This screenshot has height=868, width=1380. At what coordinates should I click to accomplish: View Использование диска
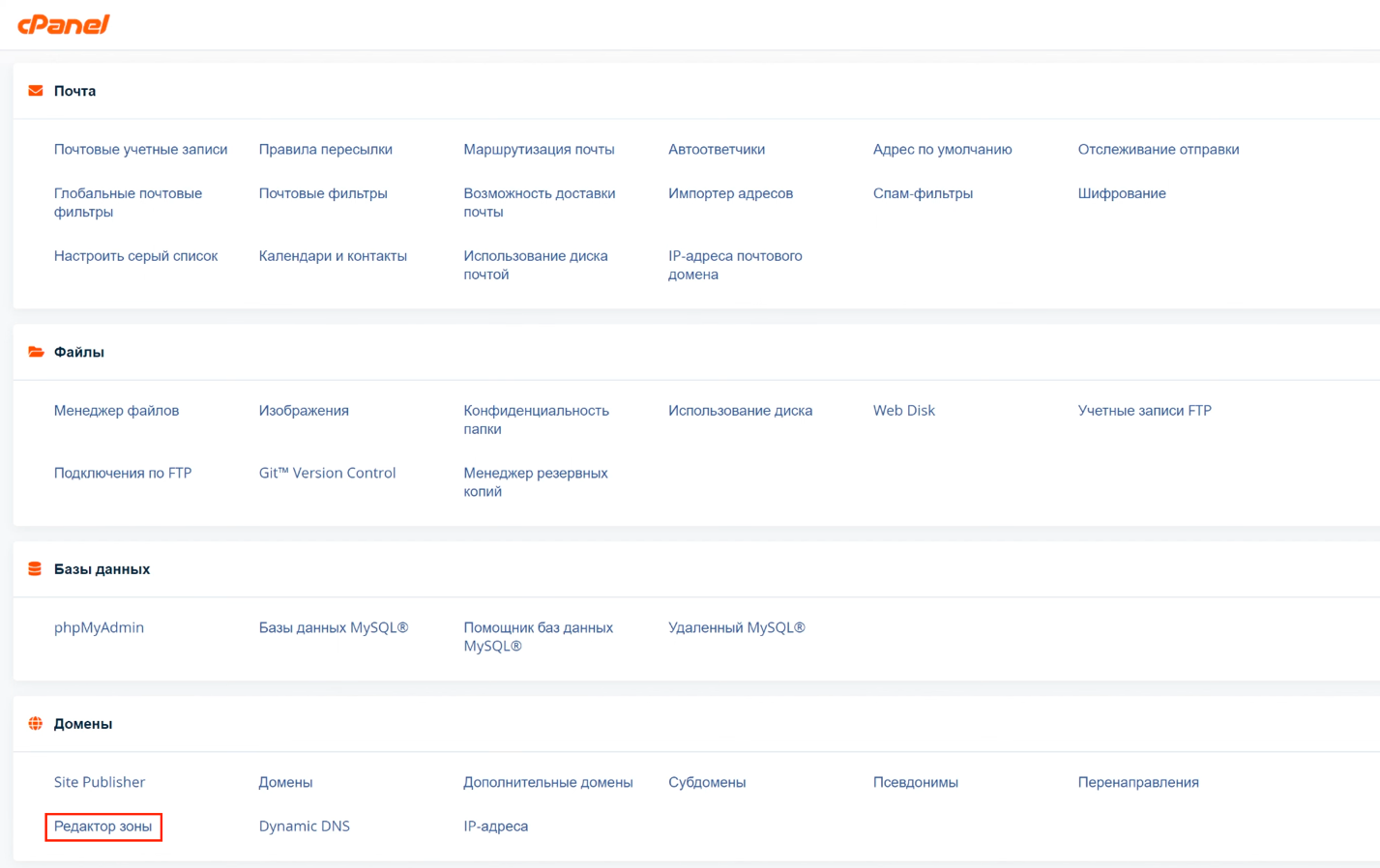(x=740, y=411)
